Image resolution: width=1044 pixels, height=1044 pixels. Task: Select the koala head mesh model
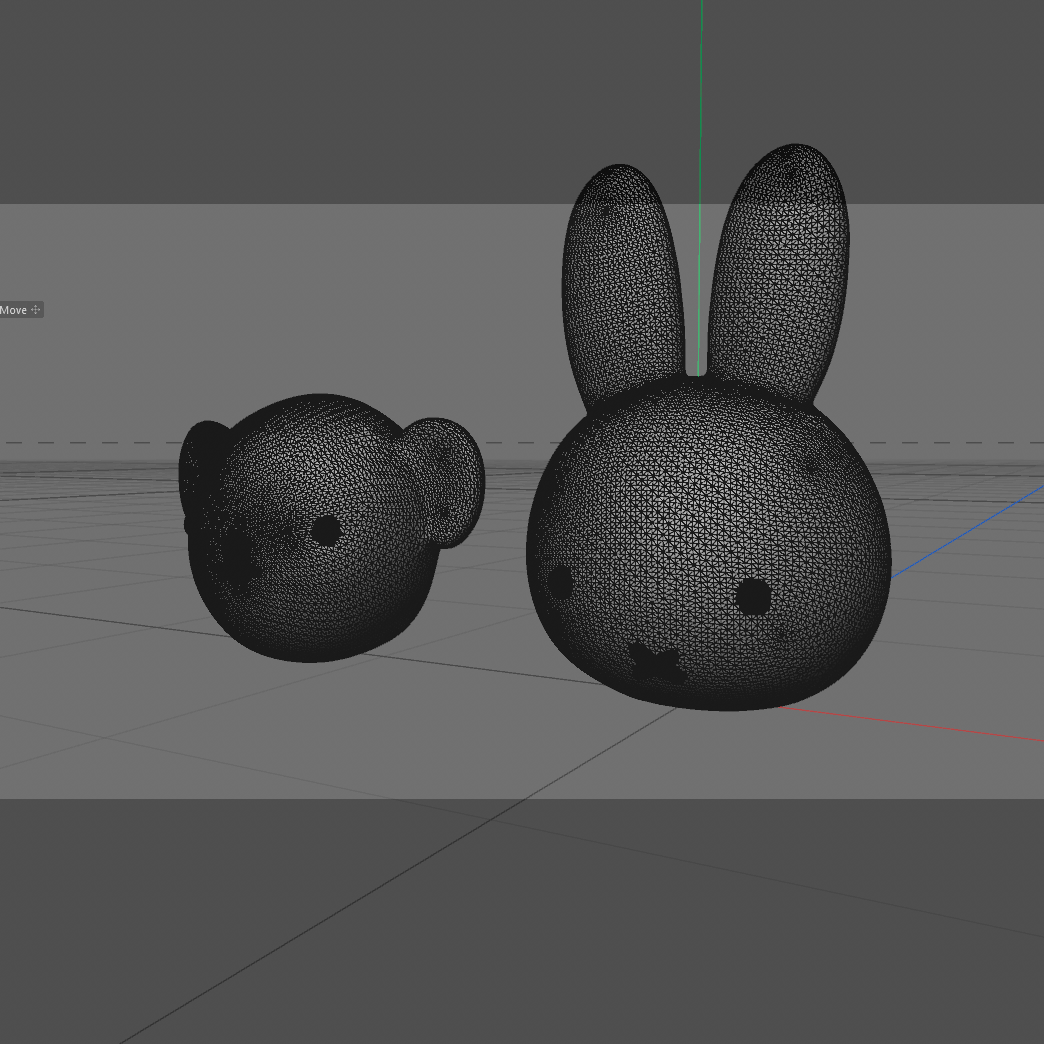pos(331,528)
